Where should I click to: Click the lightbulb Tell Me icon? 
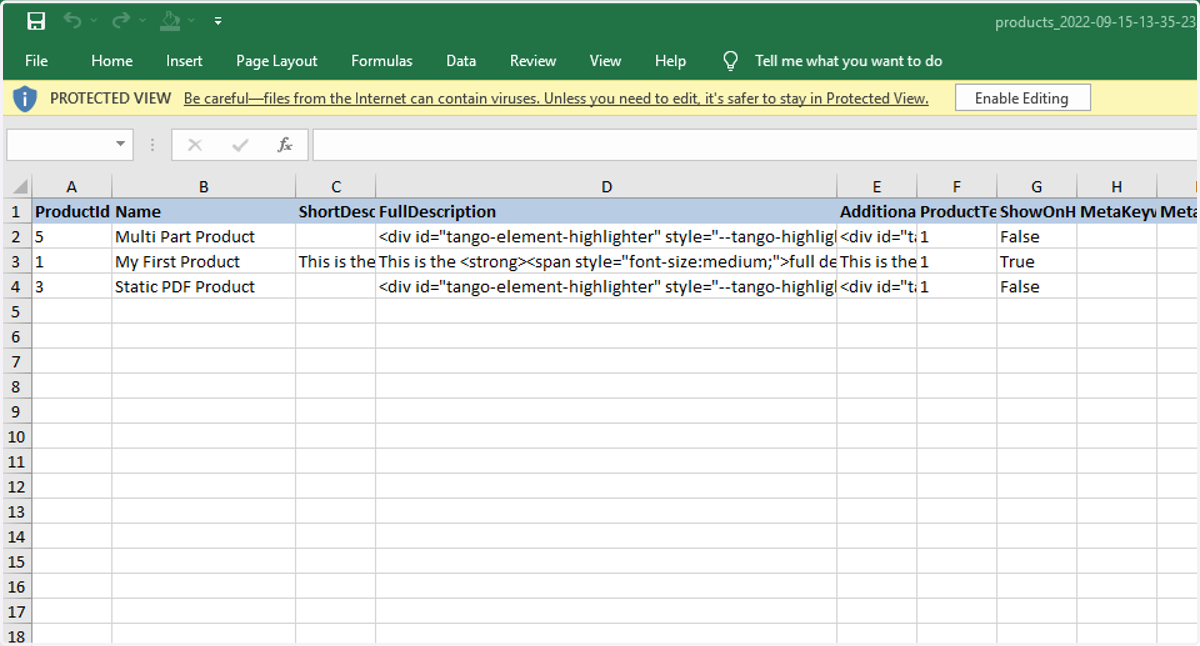pos(730,61)
